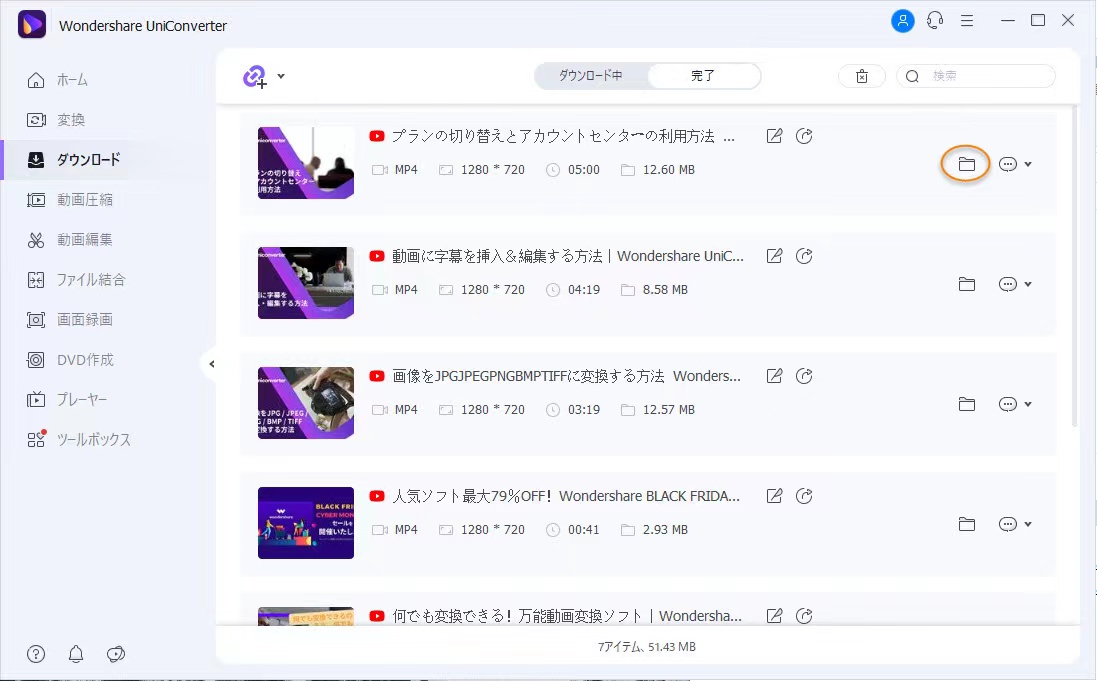Screen dimensions: 1097x681
Task: Expand options dropdown arrow for 画像をJPGJPEG video
Action: [x=1028, y=405]
